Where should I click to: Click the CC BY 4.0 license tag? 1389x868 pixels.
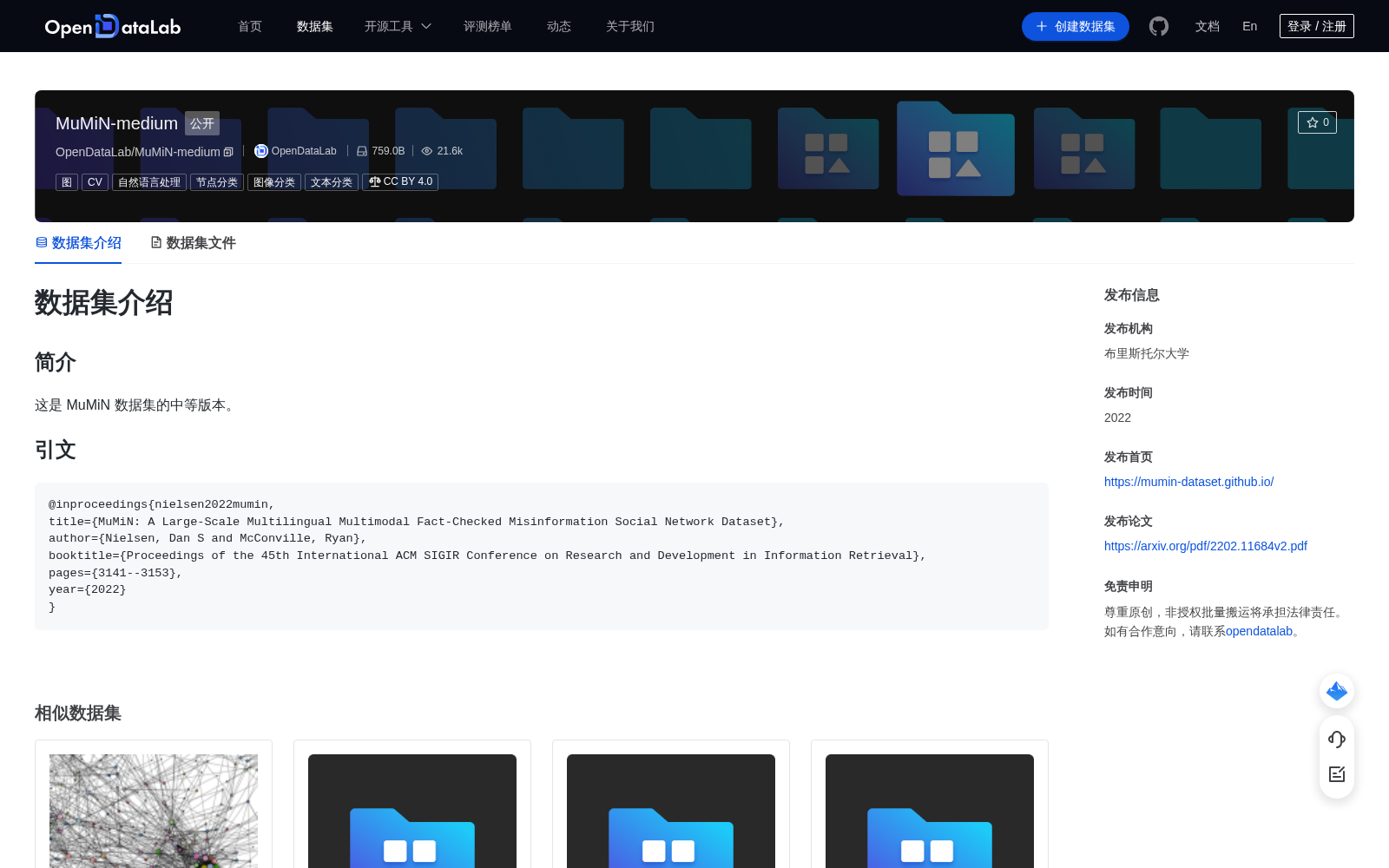[400, 182]
